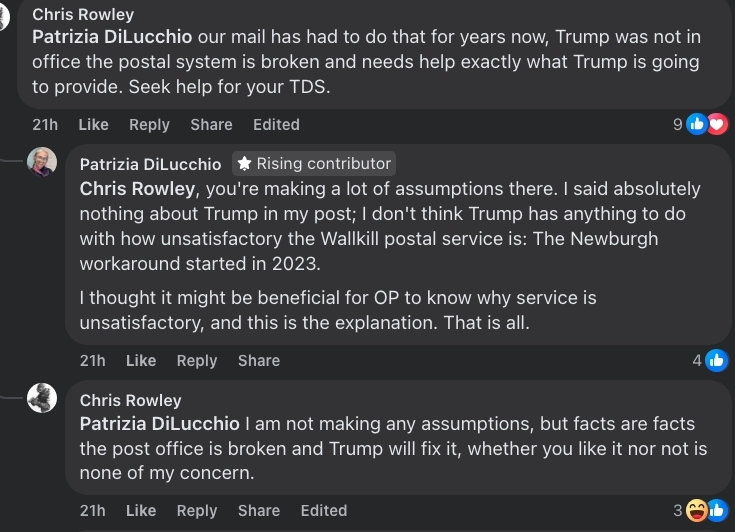This screenshot has width=735, height=532.
Task: View edit history of the first comment
Action: click(x=276, y=125)
